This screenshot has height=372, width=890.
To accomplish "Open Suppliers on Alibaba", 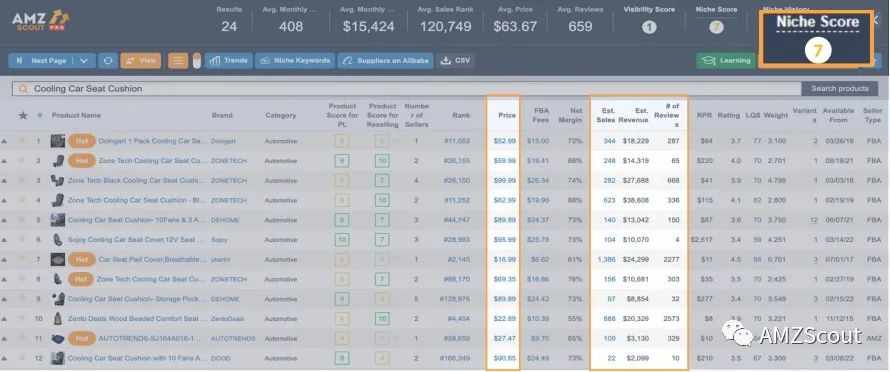I will [385, 61].
